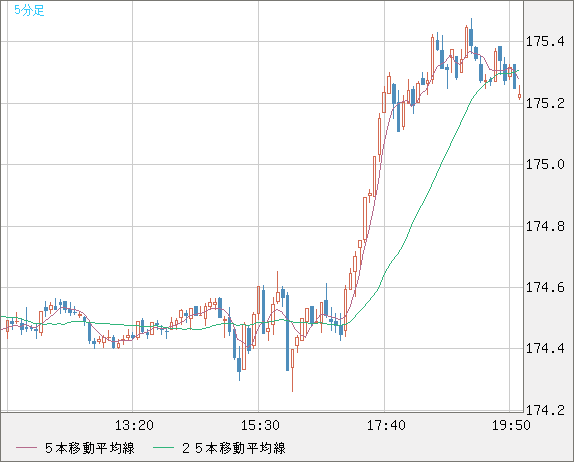Click the 19:50 time axis label
Screen dimensions: 574x462
tap(511, 425)
